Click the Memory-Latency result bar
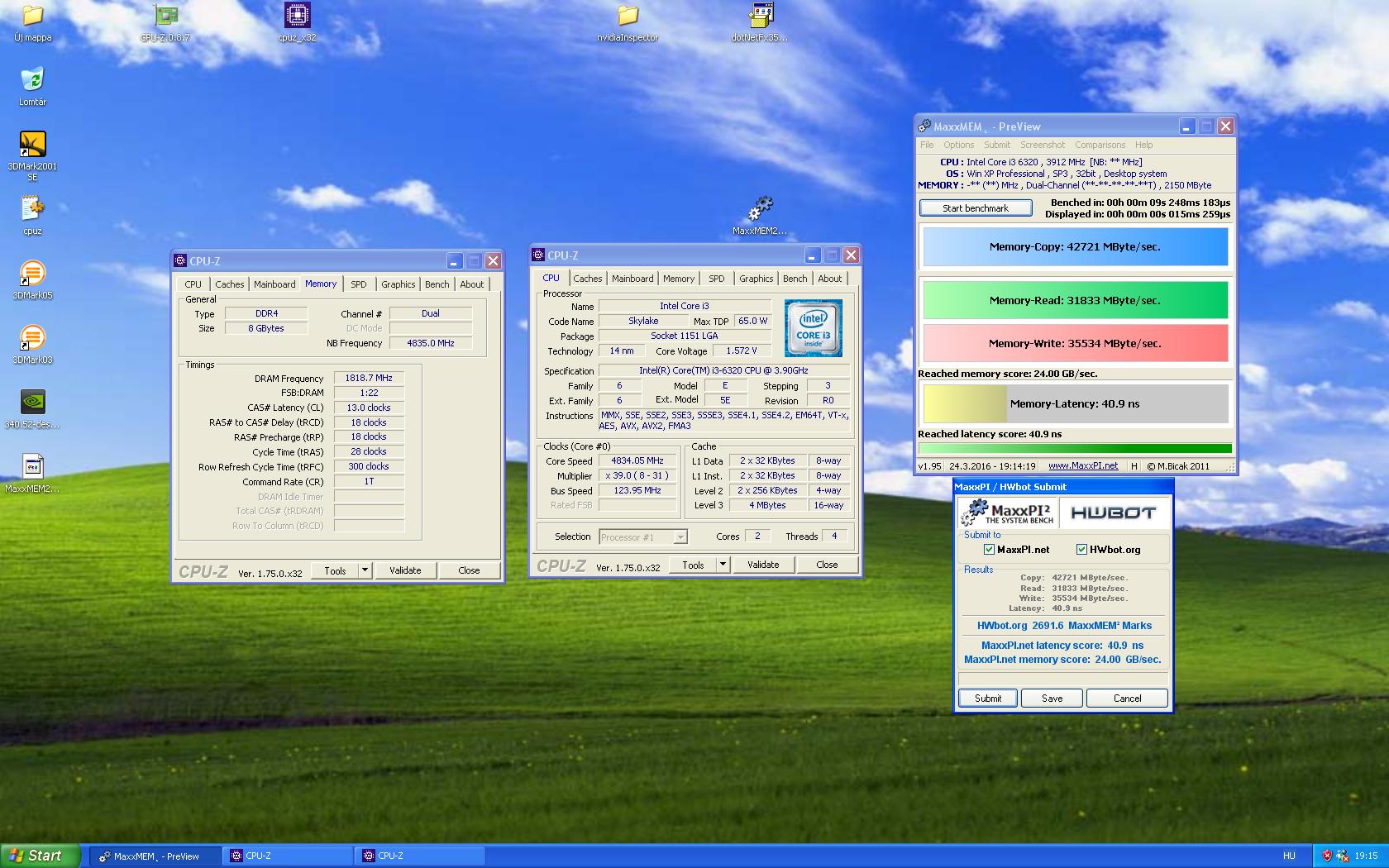This screenshot has height=868, width=1389. 1075,403
